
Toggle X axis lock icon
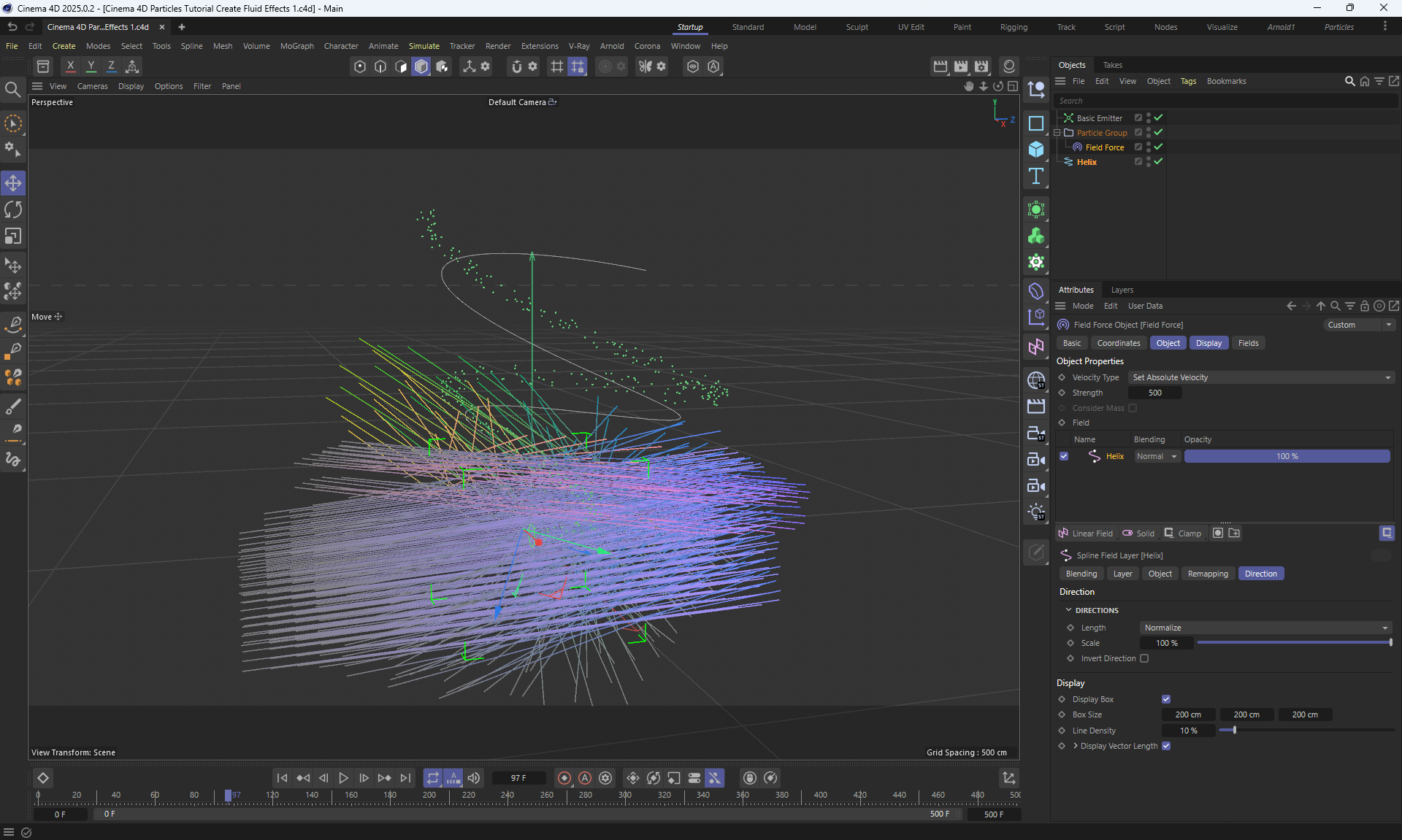[70, 66]
